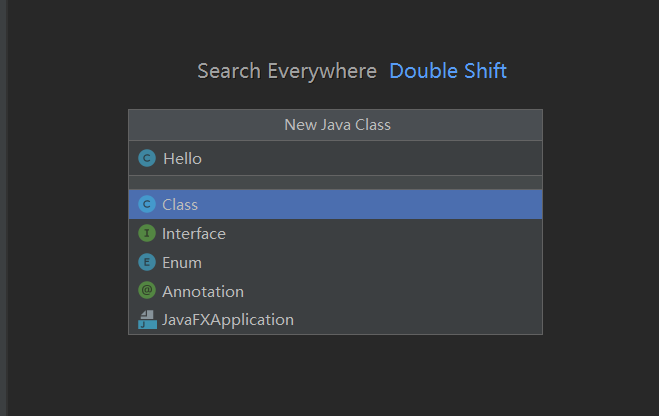
Task: Choose the JavaFXApplication template
Action: (x=228, y=320)
